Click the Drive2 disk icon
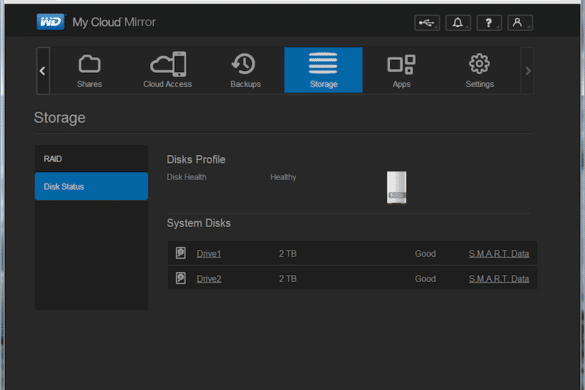The height and width of the screenshot is (390, 585). (181, 278)
